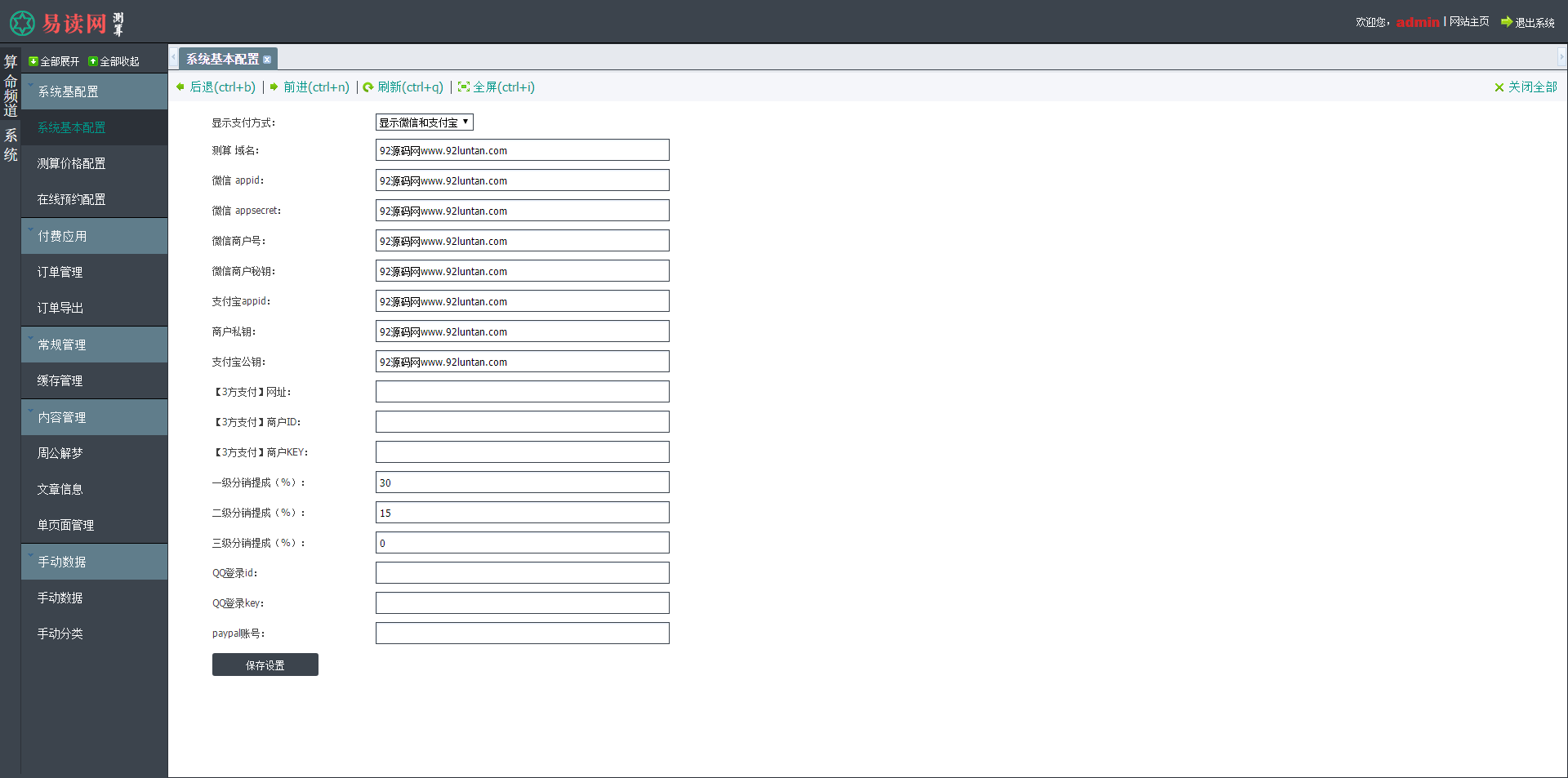The image size is (1568, 778).
Task: Click the 后退 back arrow icon
Action: click(180, 87)
